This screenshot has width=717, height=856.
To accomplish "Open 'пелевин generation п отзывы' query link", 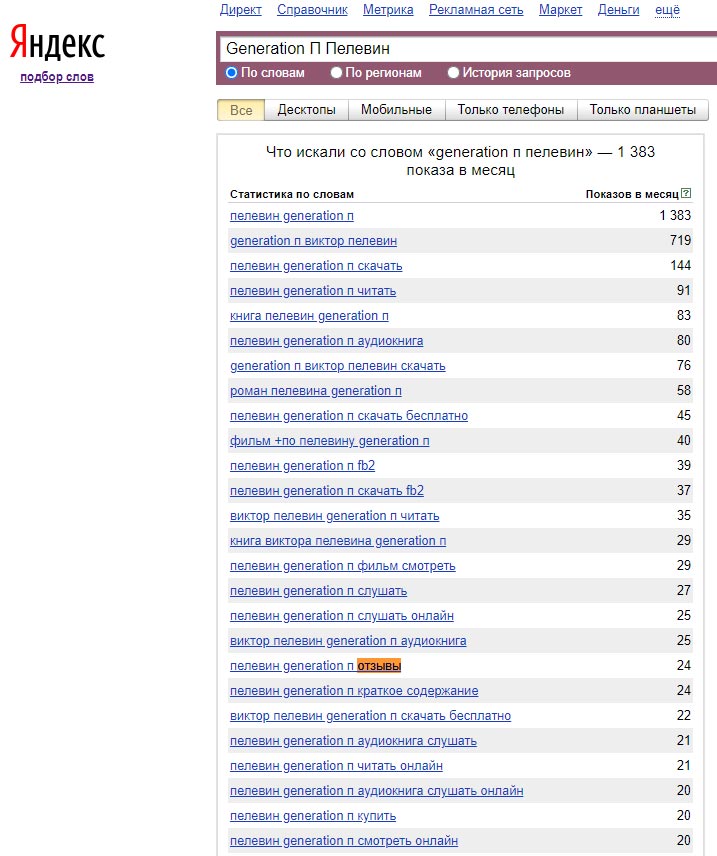I will 315,666.
